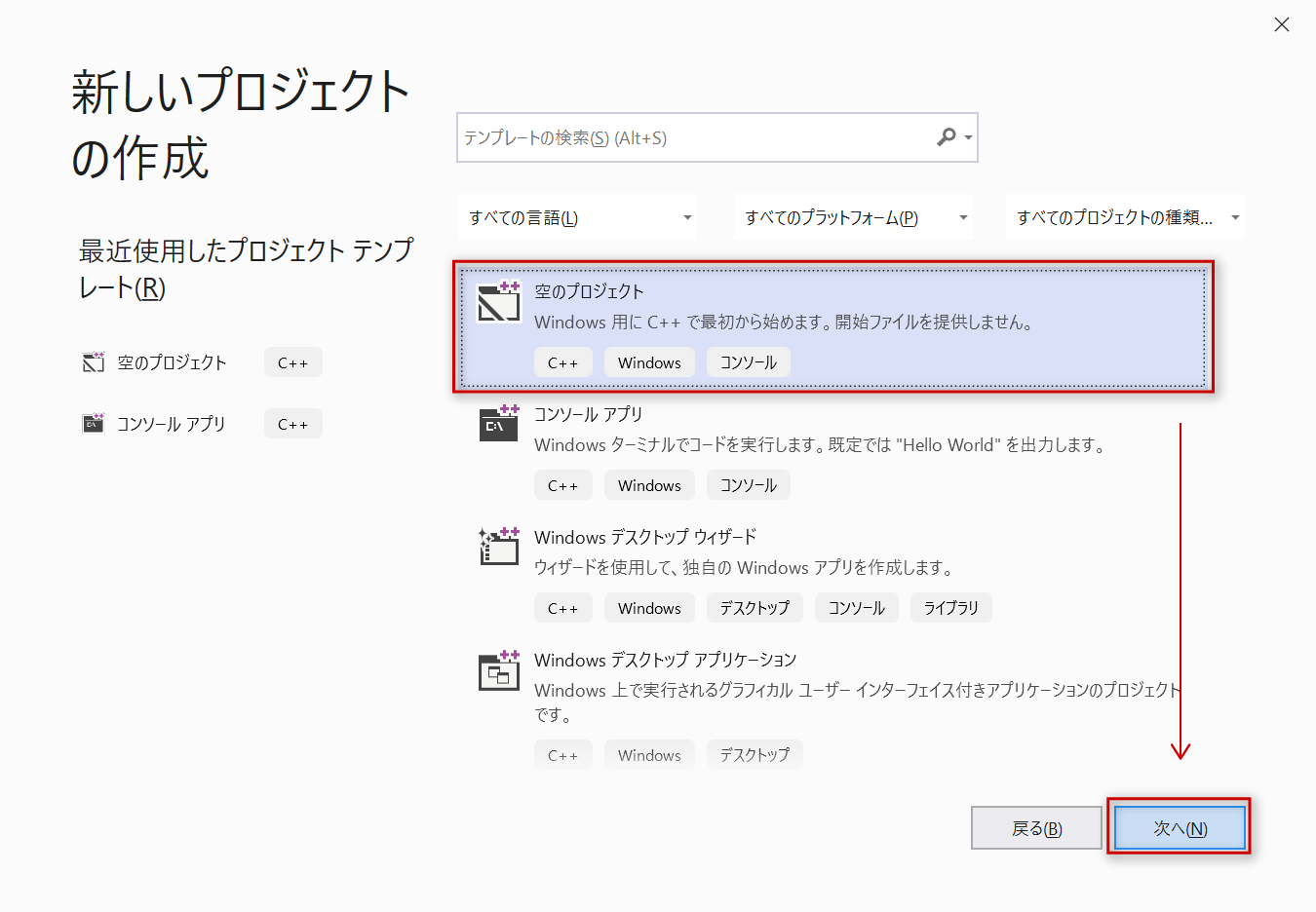Focus the template search field
Viewport: 1316px width, 912px height.
tap(716, 137)
